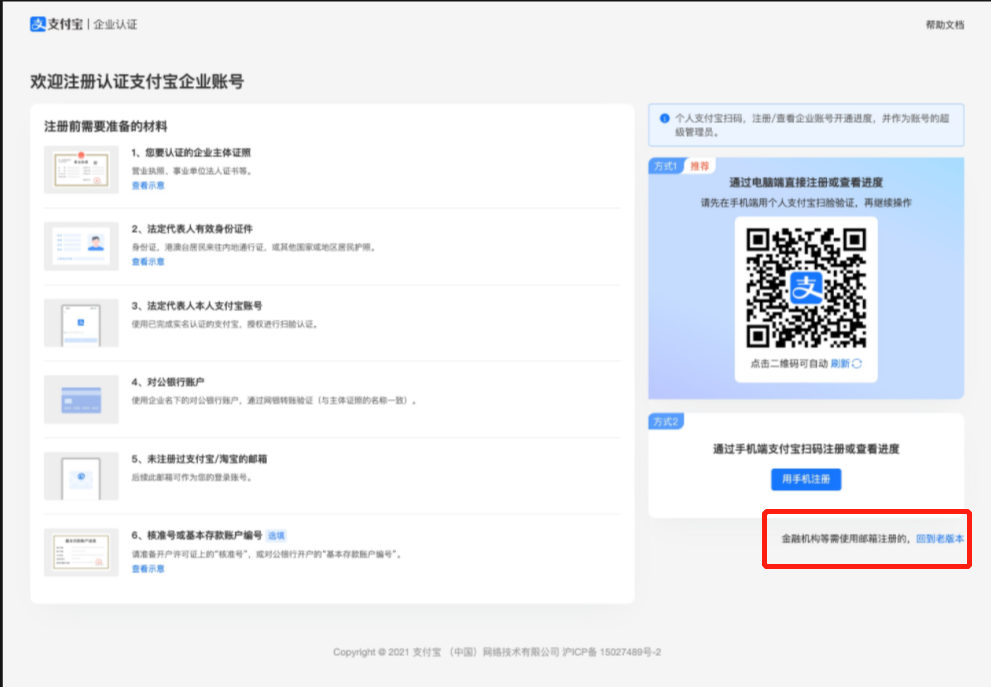Click heading 1、您要认证的企业主体证照
991x687 pixels.
tap(191, 152)
